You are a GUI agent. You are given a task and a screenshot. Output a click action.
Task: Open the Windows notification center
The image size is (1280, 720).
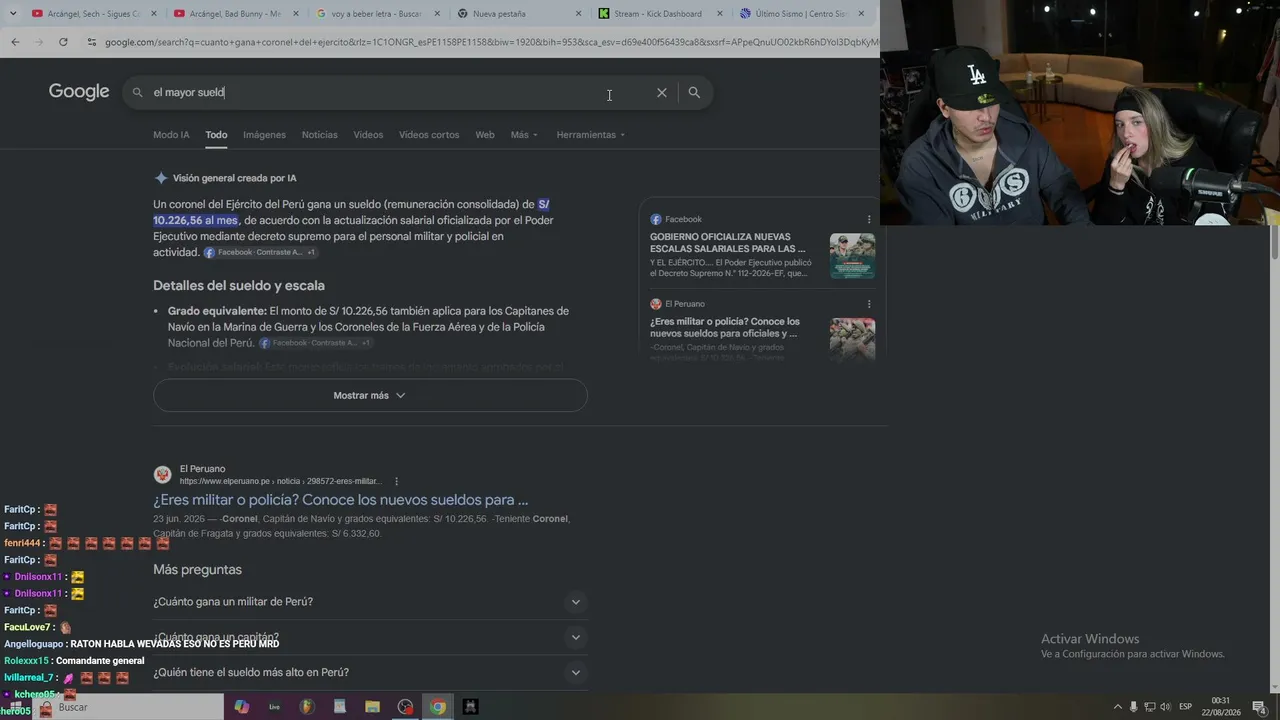[1260, 707]
